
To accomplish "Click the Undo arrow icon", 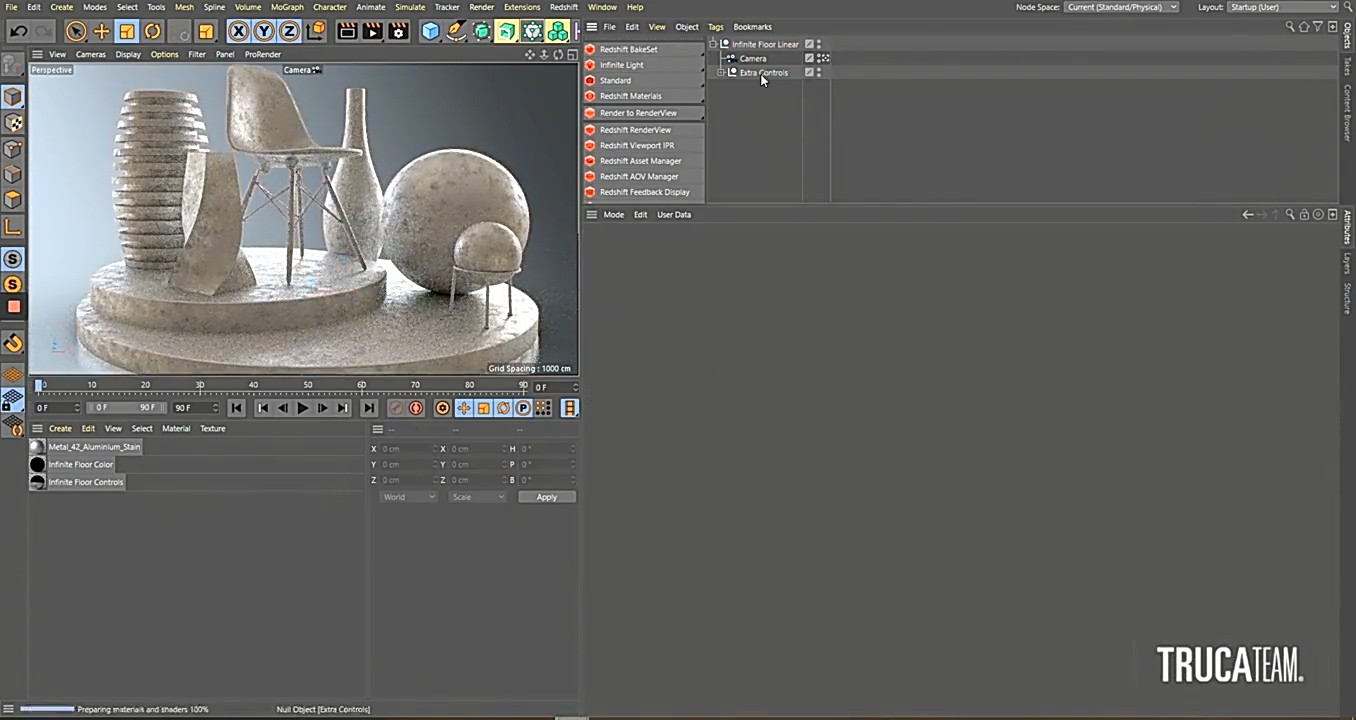I will pyautogui.click(x=18, y=31).
